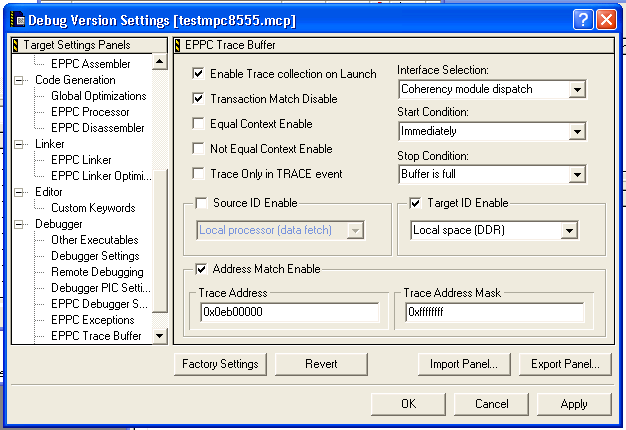This screenshot has width=626, height=430.
Task: Click the Apply button
Action: click(574, 404)
